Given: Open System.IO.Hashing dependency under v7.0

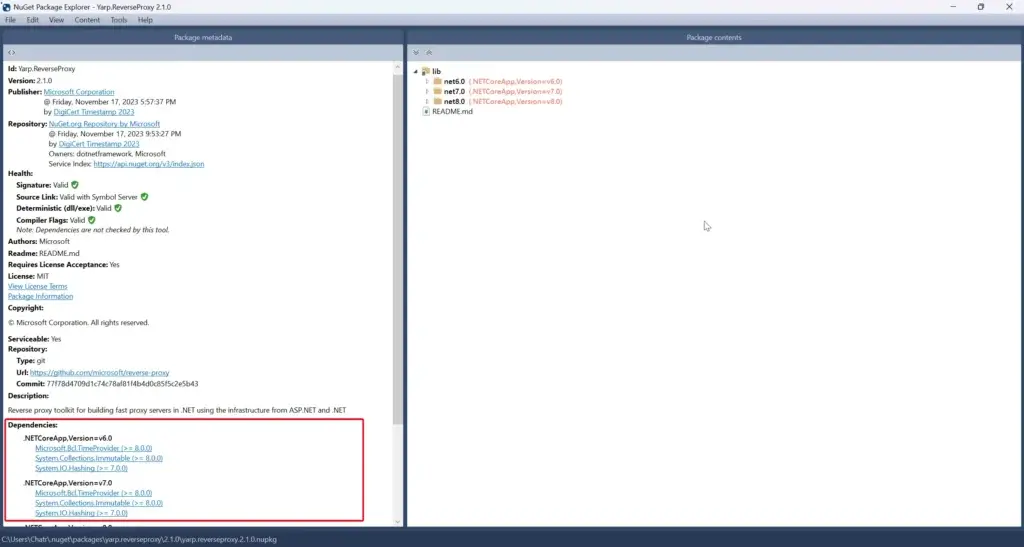Looking at the screenshot, I should pyautogui.click(x=82, y=513).
